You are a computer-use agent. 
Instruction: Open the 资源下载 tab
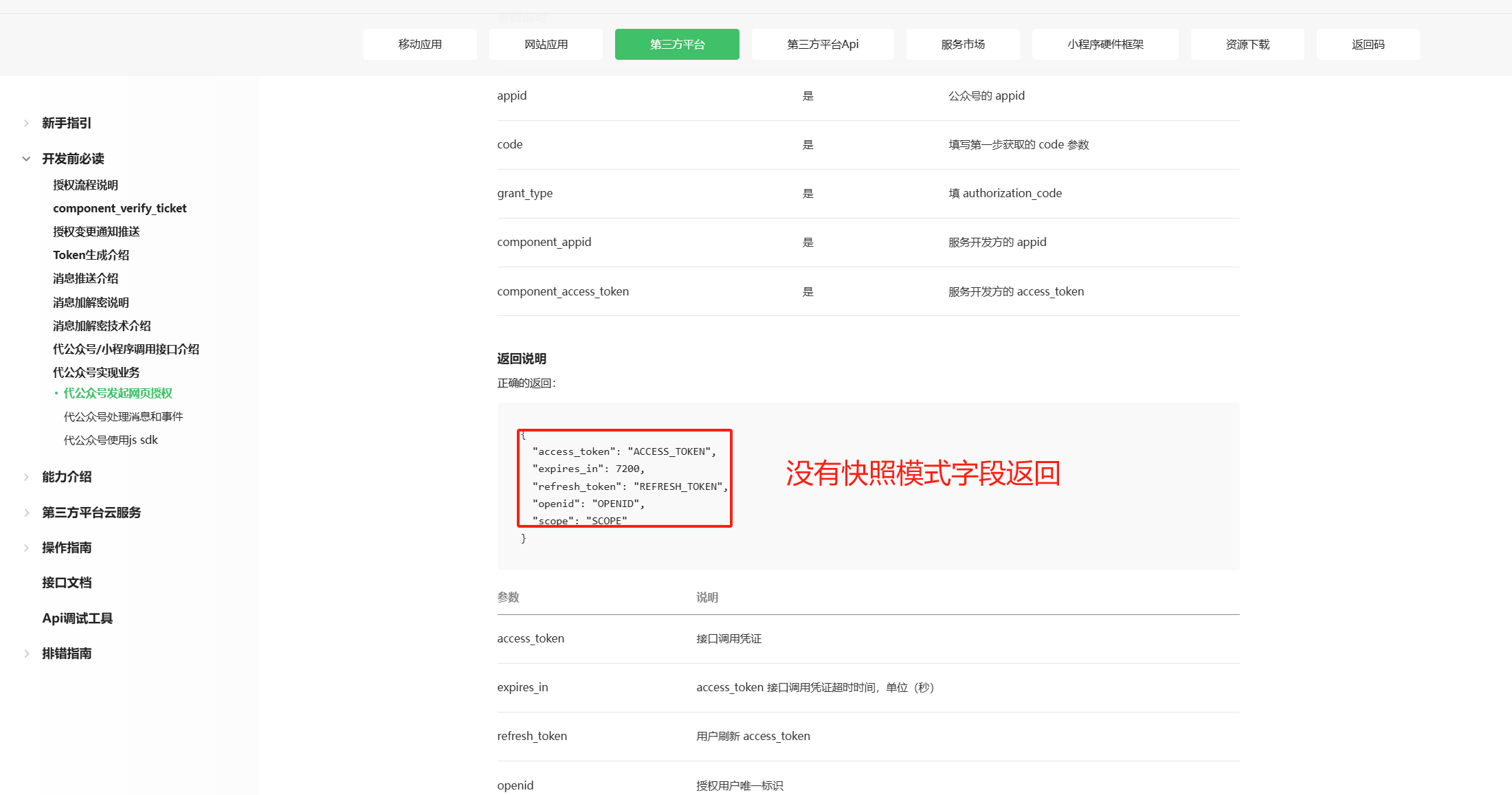1246,44
